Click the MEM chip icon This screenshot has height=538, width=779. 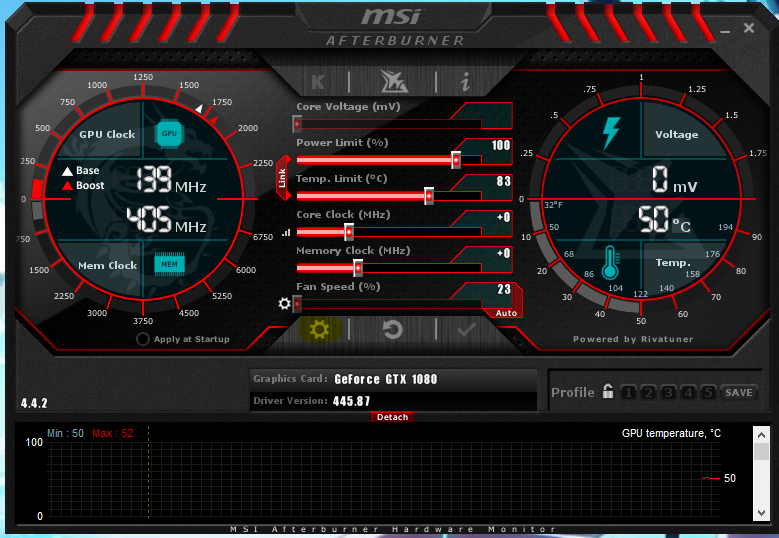(169, 264)
